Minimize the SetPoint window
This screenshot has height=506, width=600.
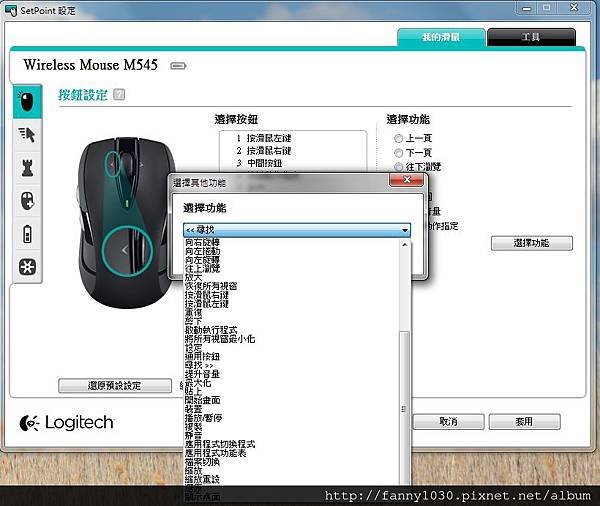click(527, 8)
